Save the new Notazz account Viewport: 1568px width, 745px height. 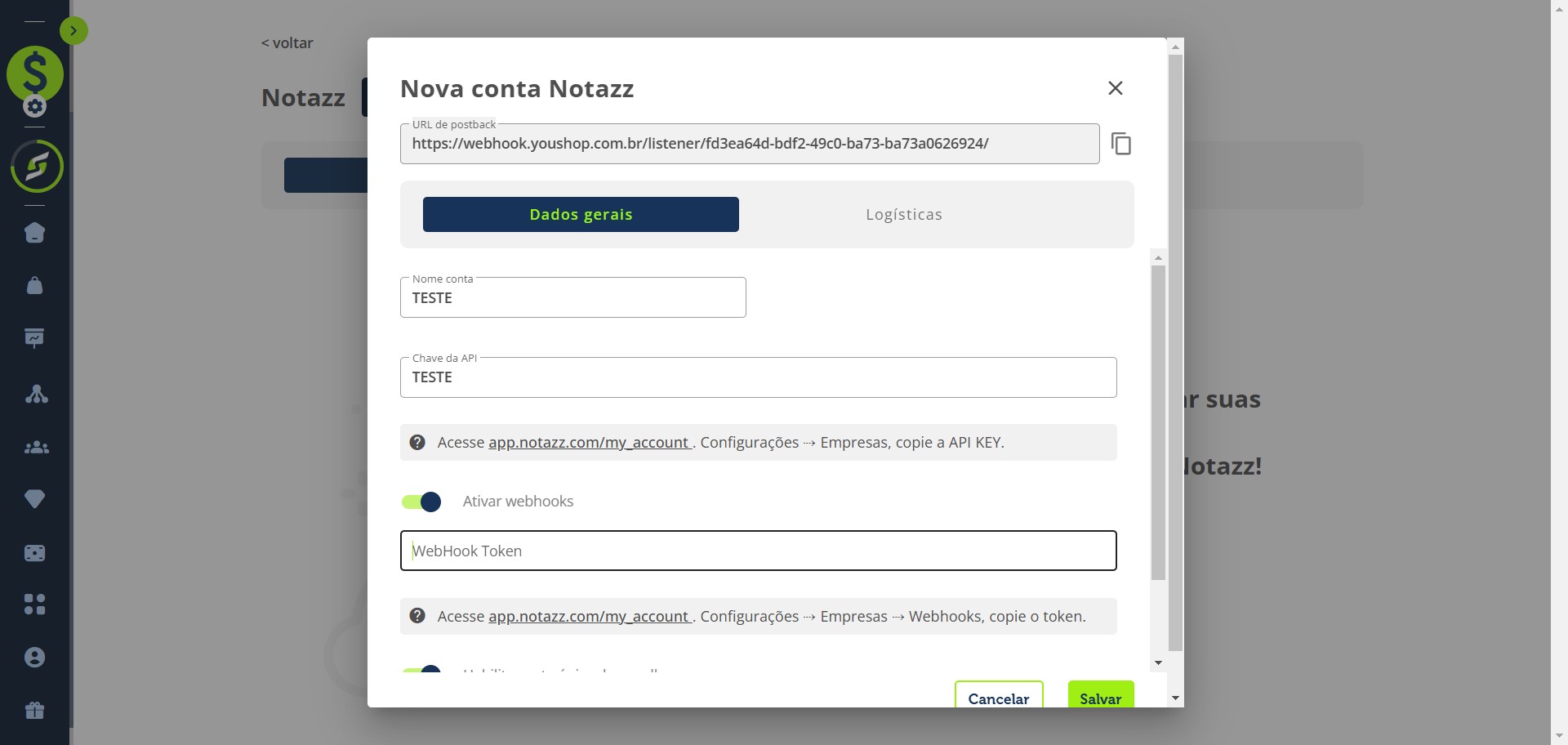pyautogui.click(x=1101, y=695)
